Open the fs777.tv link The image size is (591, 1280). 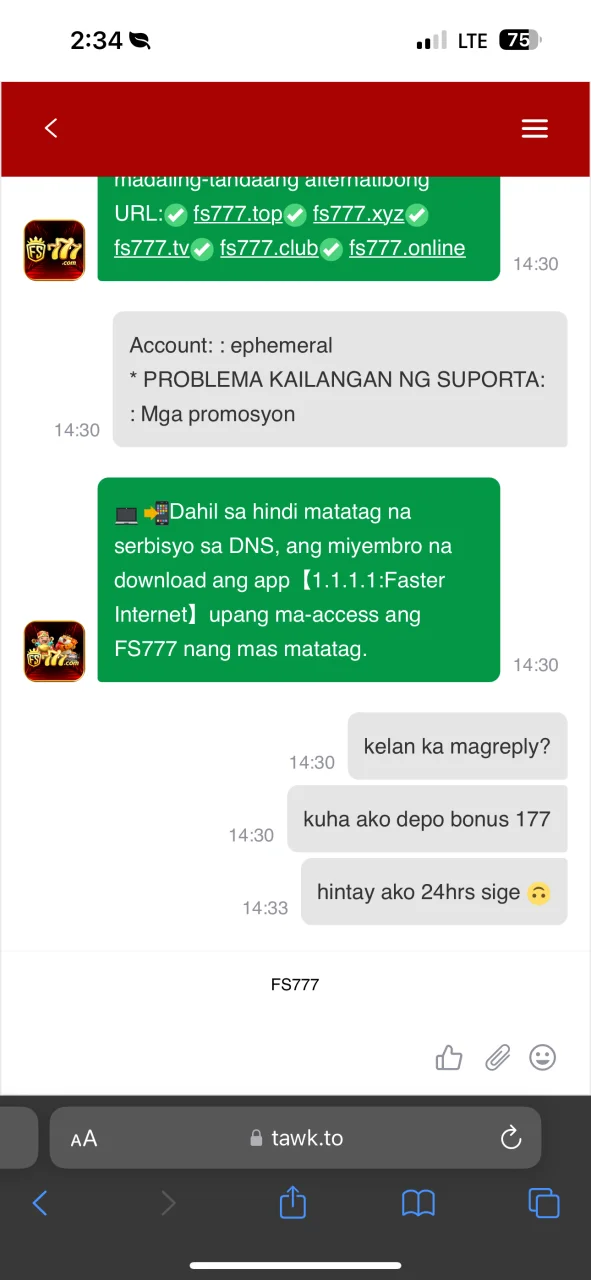(152, 248)
